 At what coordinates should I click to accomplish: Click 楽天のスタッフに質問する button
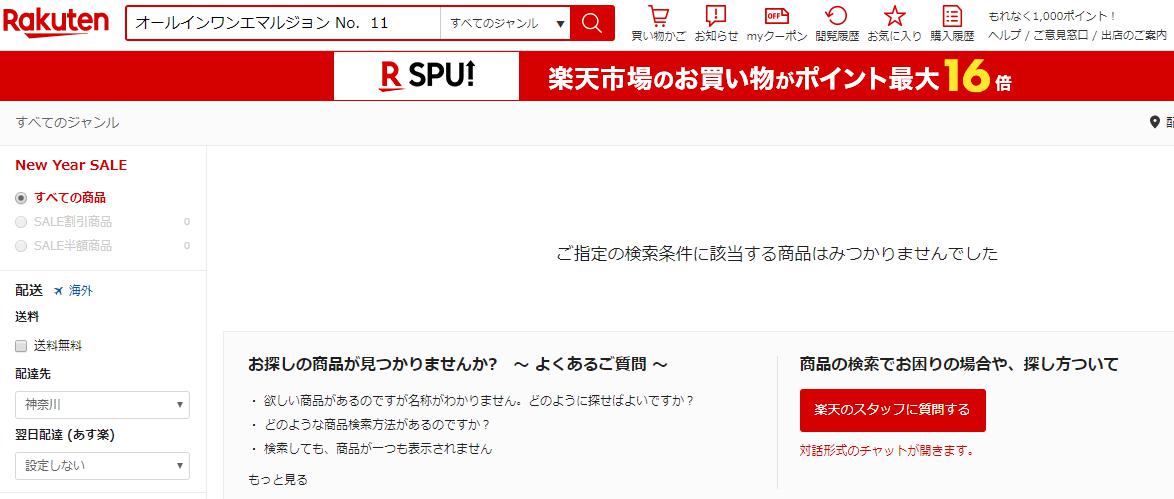click(892, 410)
